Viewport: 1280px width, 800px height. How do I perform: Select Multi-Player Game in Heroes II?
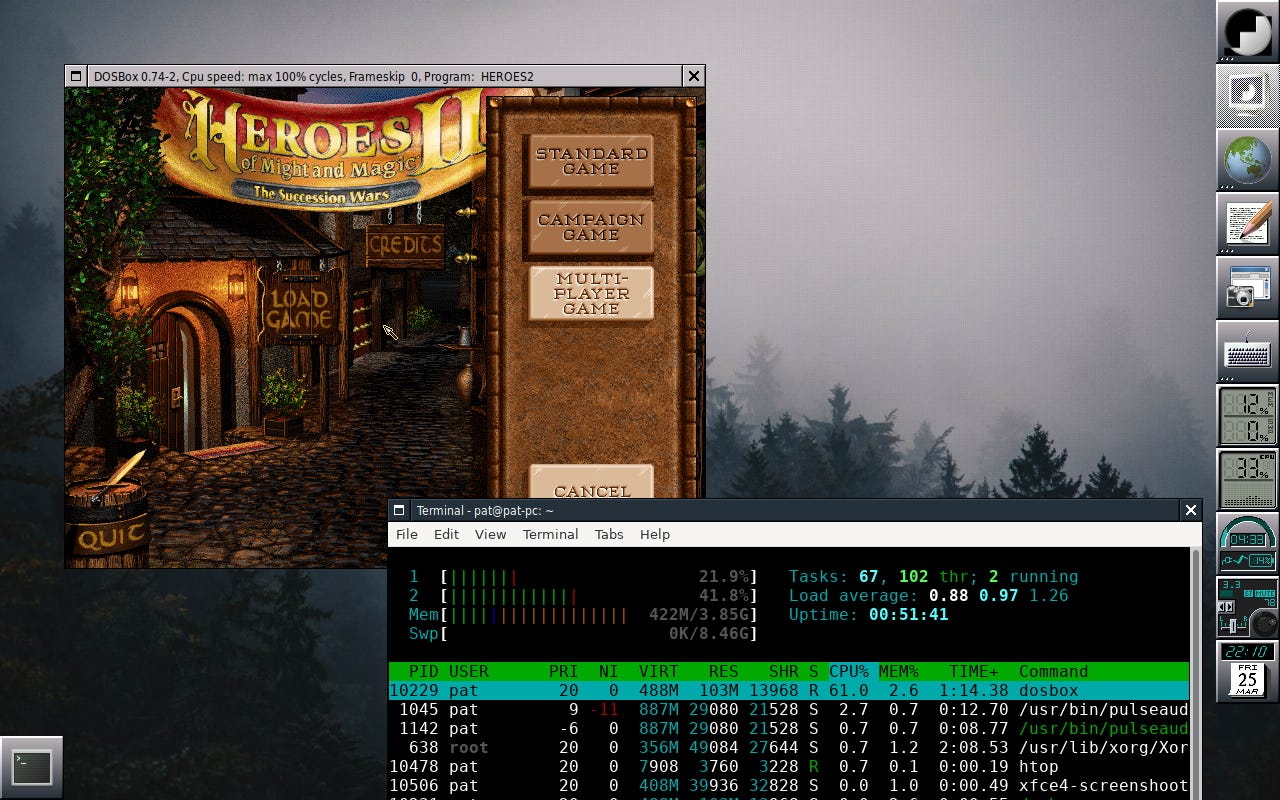click(591, 293)
